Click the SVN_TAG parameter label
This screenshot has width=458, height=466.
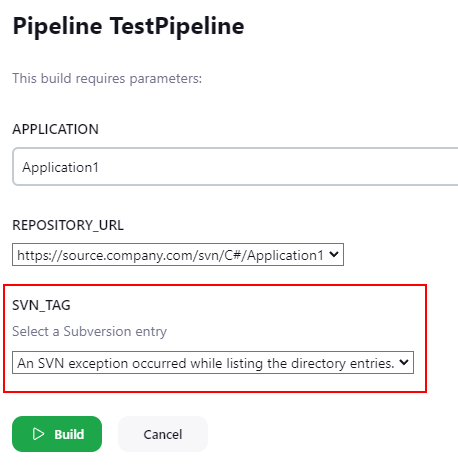tap(41, 305)
